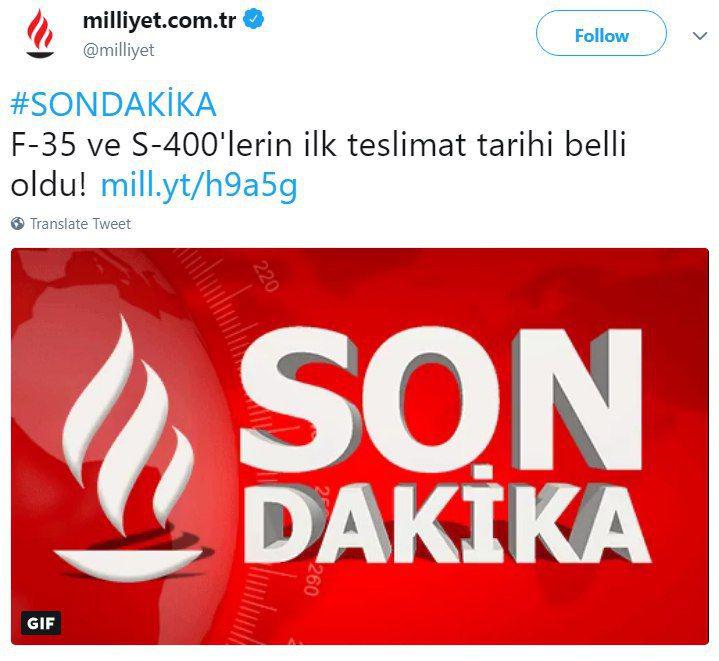The height and width of the screenshot is (661, 719).
Task: Open the mill.yt/h9a5g short link
Action: pos(199,186)
